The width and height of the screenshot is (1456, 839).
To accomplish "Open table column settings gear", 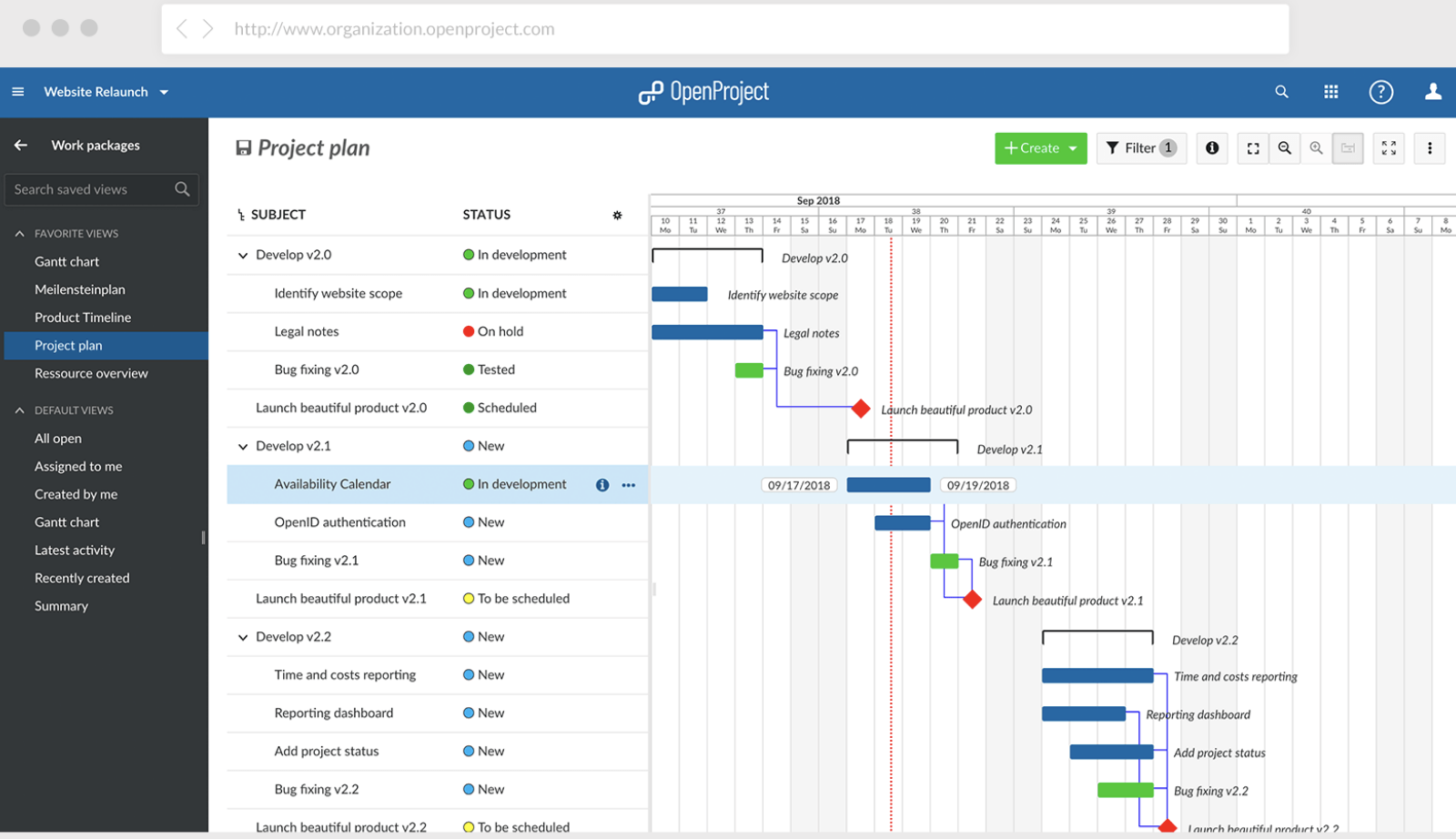I will (x=617, y=215).
